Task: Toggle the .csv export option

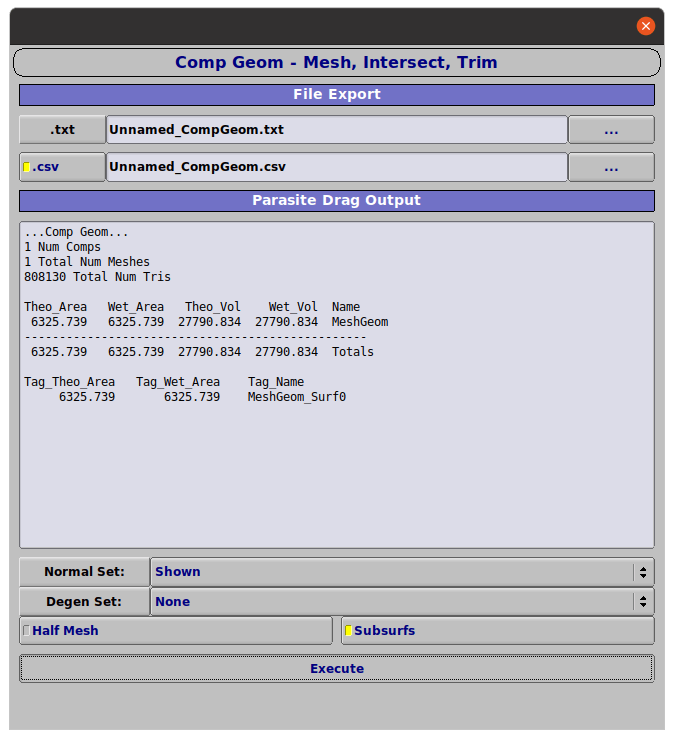Action: [x=62, y=167]
